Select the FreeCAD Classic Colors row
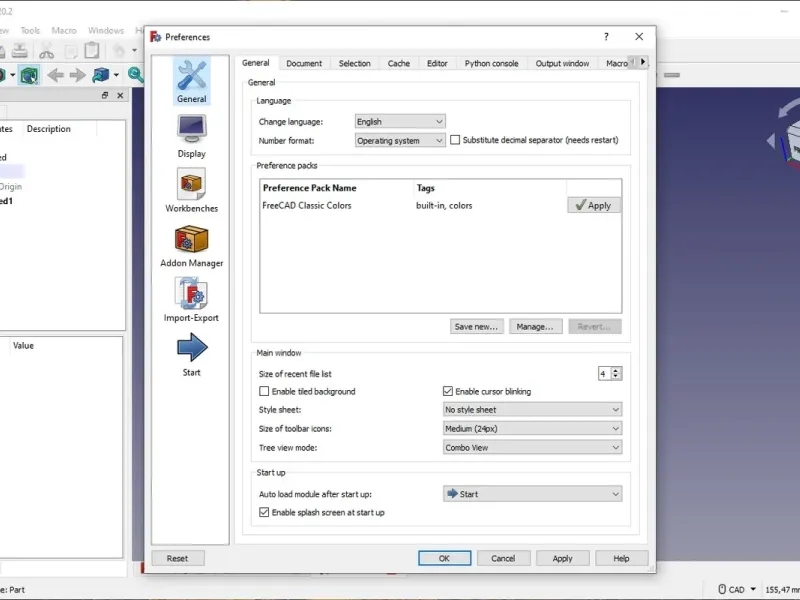 [413, 206]
